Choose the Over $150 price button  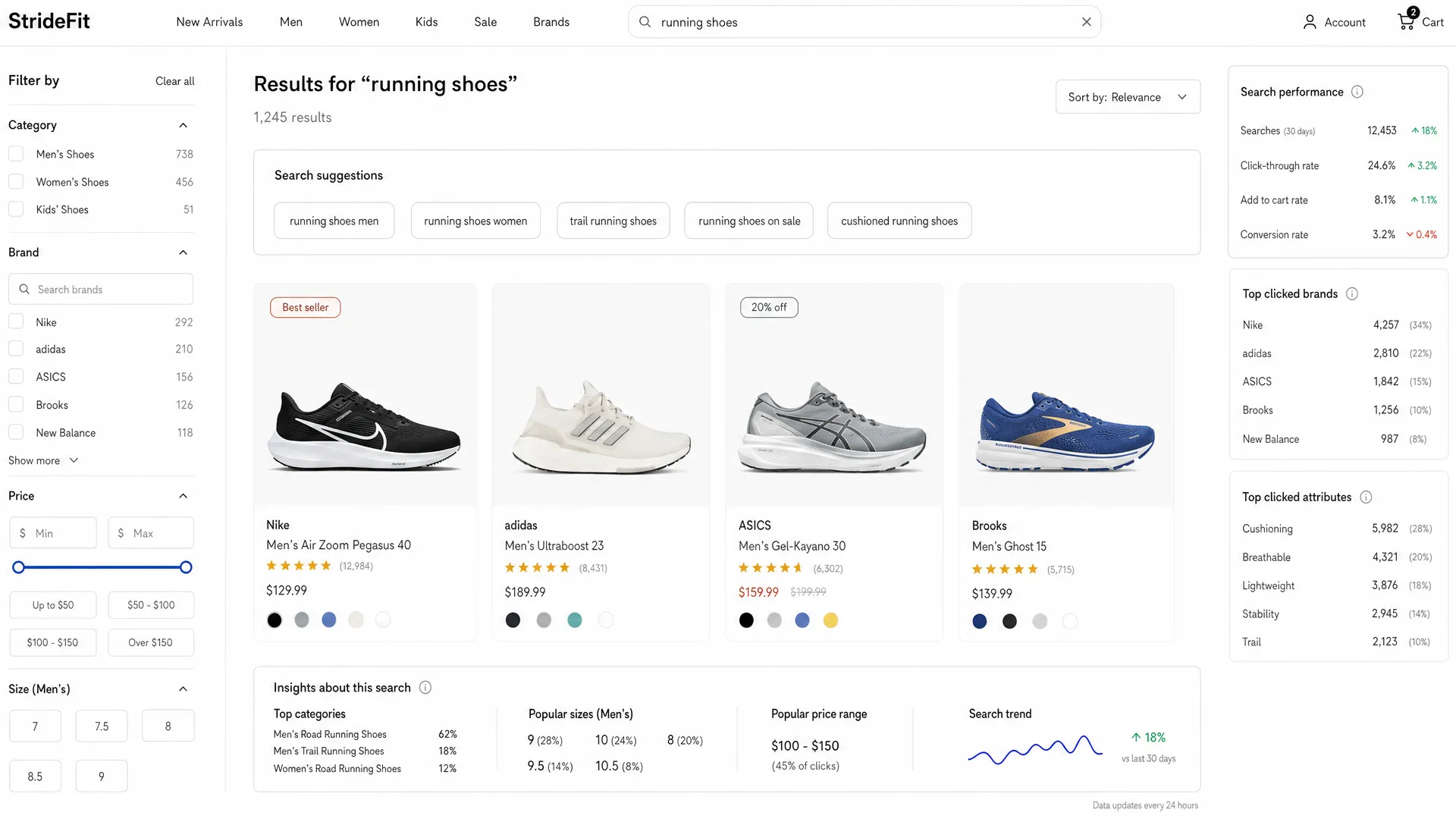point(150,642)
